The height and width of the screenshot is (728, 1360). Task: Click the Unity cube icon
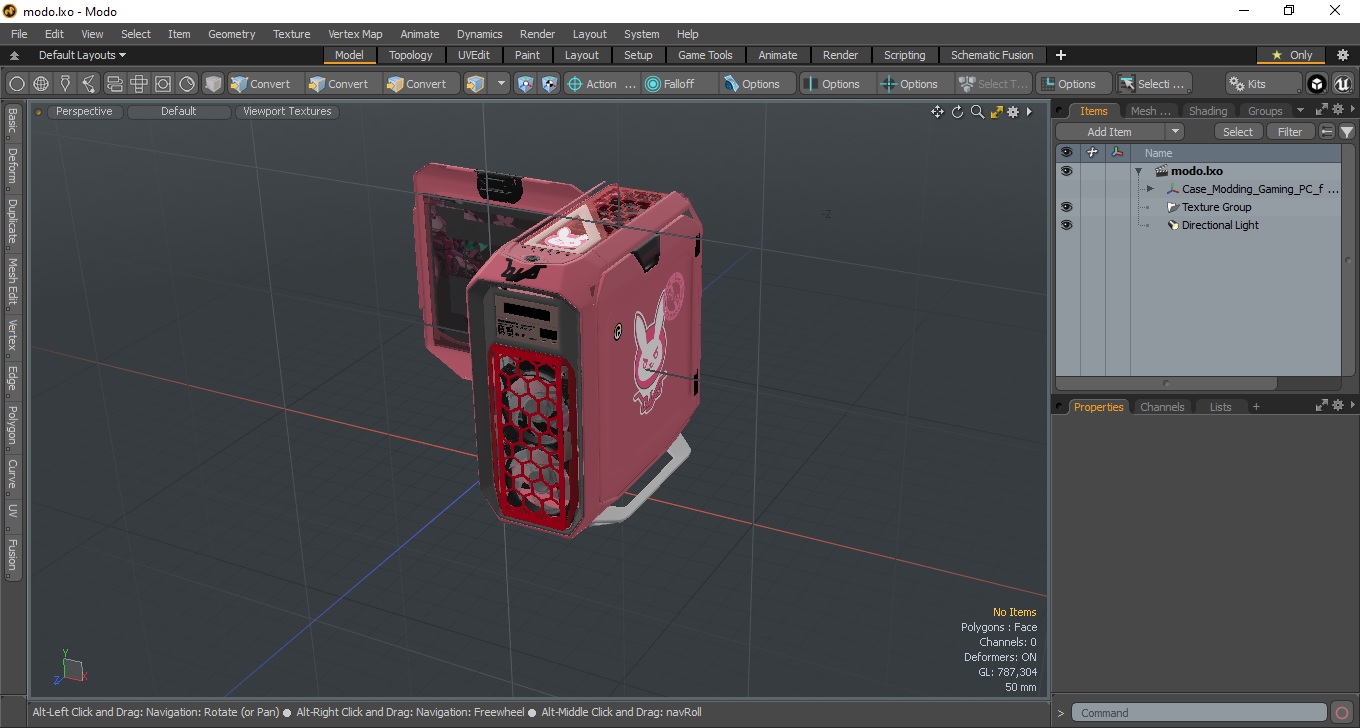[1317, 84]
